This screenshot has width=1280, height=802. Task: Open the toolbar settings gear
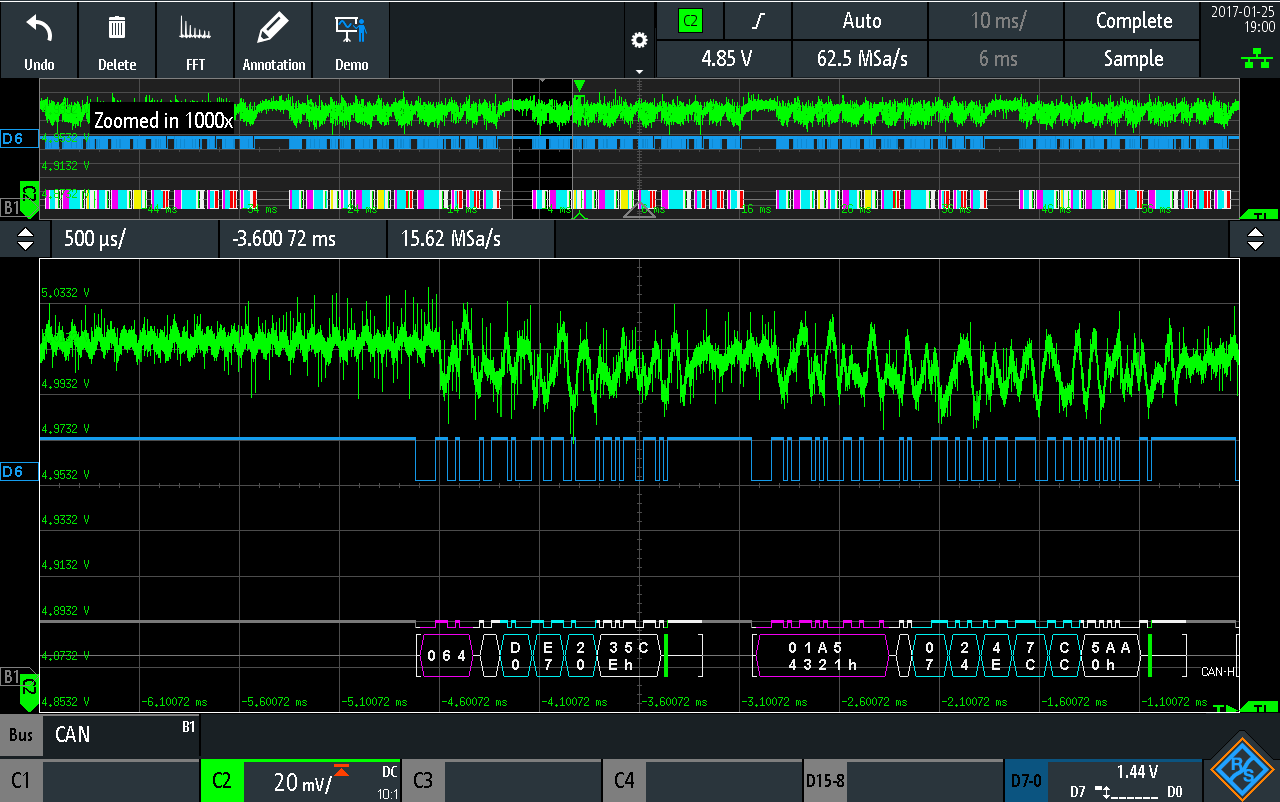click(639, 41)
